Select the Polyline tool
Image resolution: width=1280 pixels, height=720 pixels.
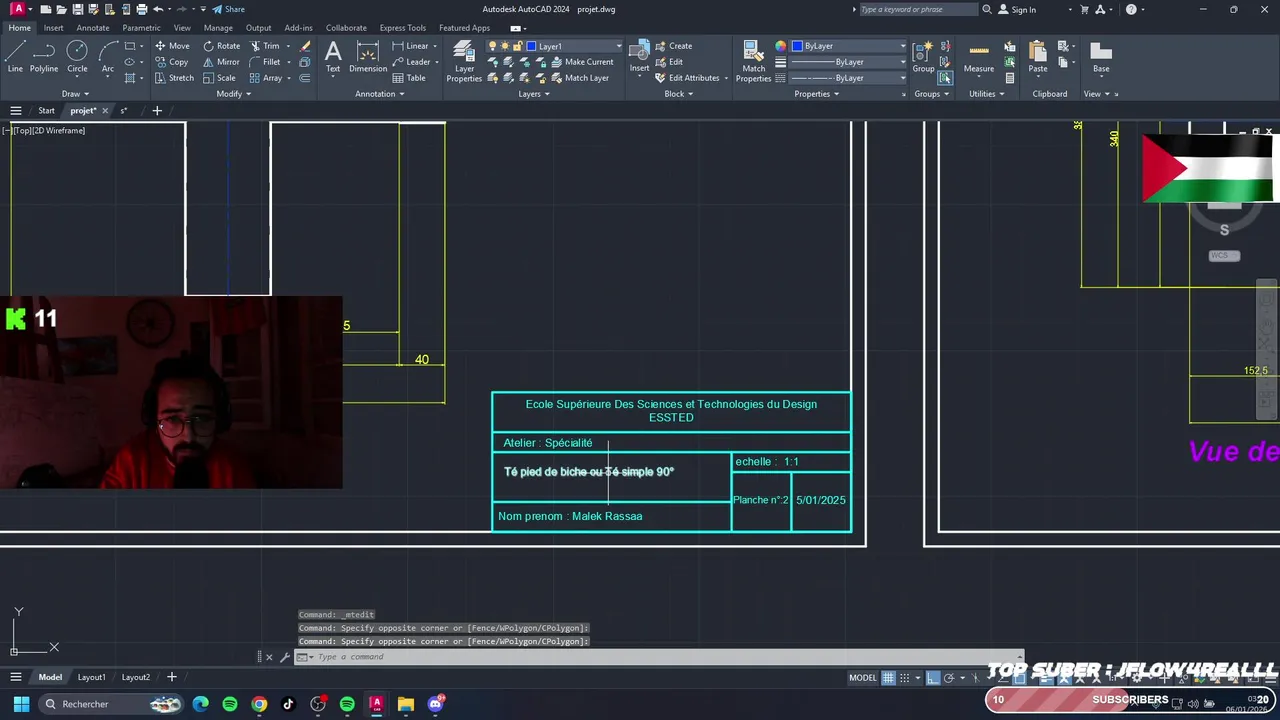pos(44,57)
